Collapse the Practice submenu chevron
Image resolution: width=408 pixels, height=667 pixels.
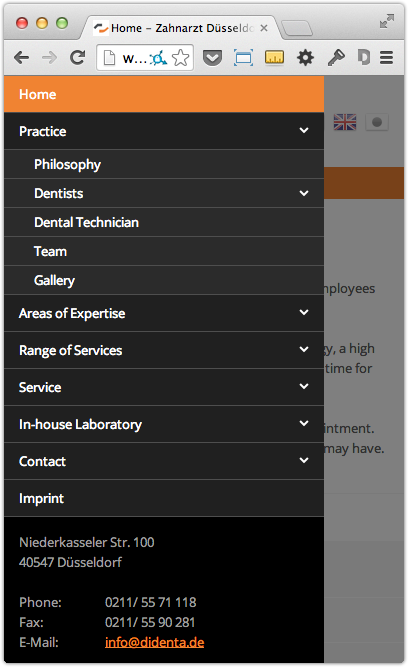pos(304,131)
